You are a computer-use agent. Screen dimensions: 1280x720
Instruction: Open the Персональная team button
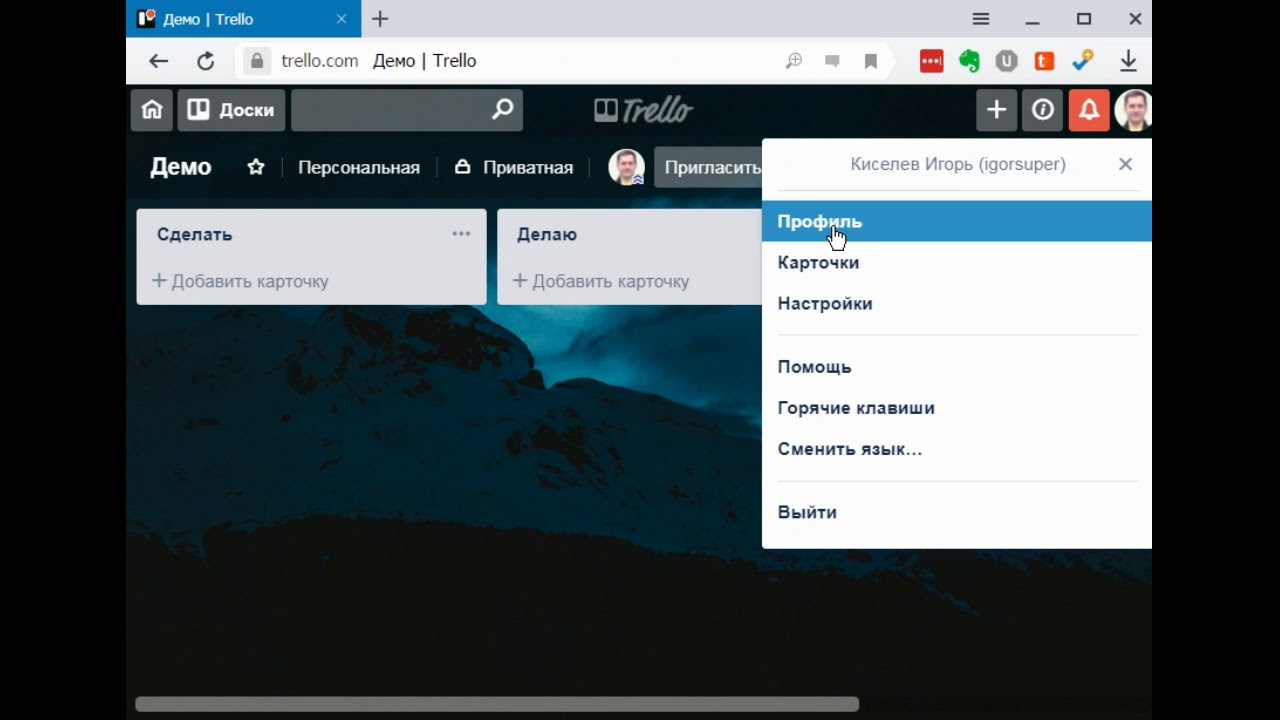click(359, 167)
